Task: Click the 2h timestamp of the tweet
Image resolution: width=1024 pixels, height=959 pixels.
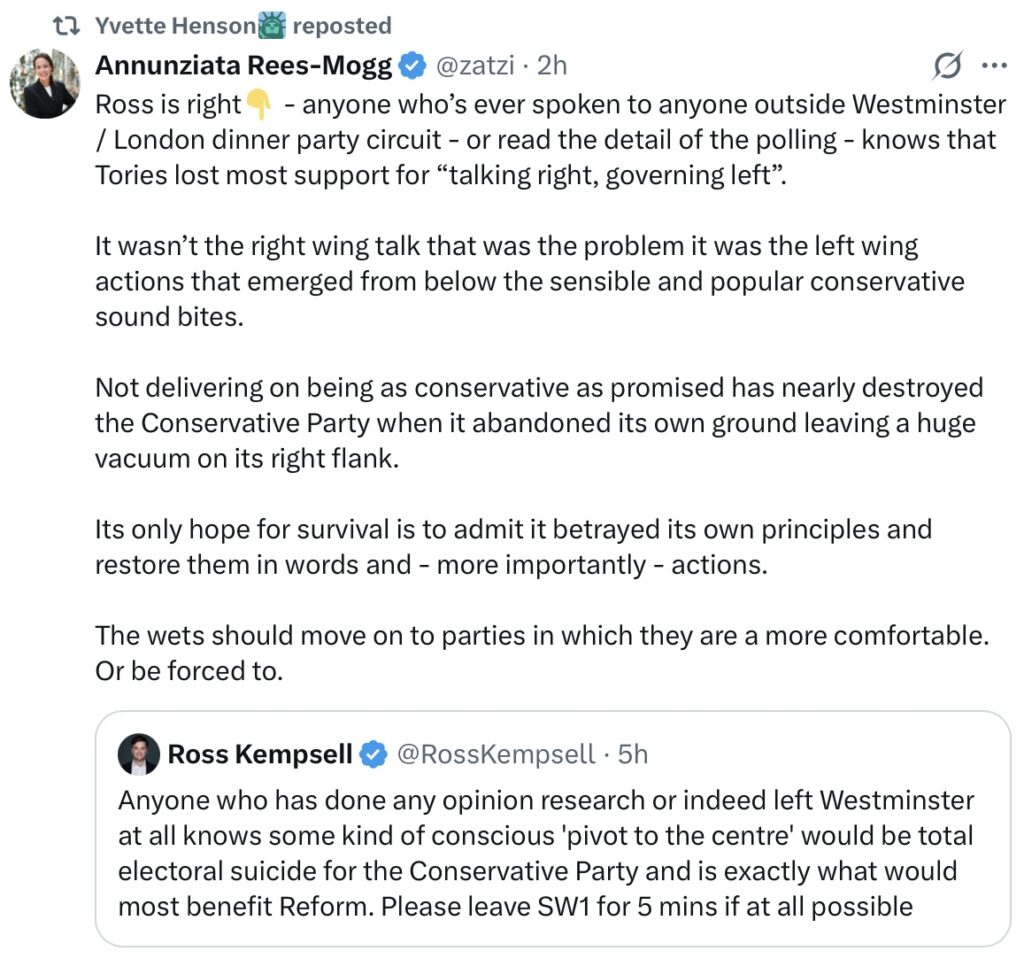Action: click(552, 67)
